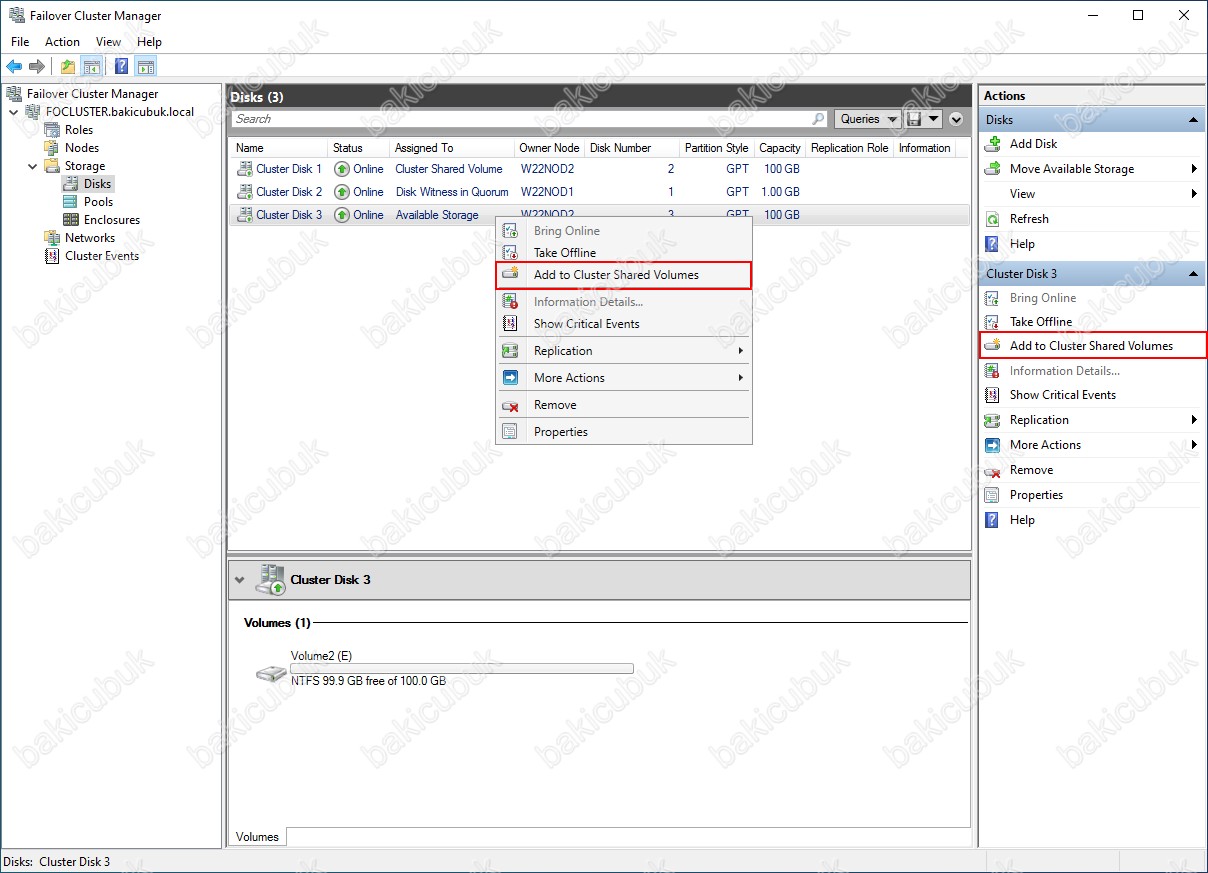Choose More Actions in the context menu
The width and height of the screenshot is (1208, 873).
point(624,378)
